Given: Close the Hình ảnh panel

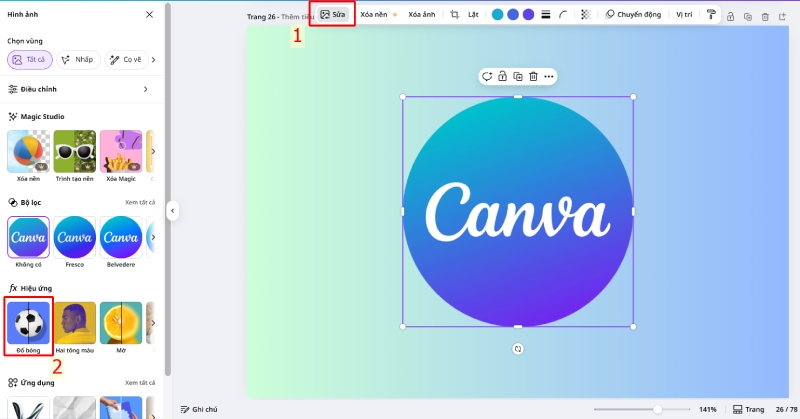Looking at the screenshot, I should pos(149,14).
